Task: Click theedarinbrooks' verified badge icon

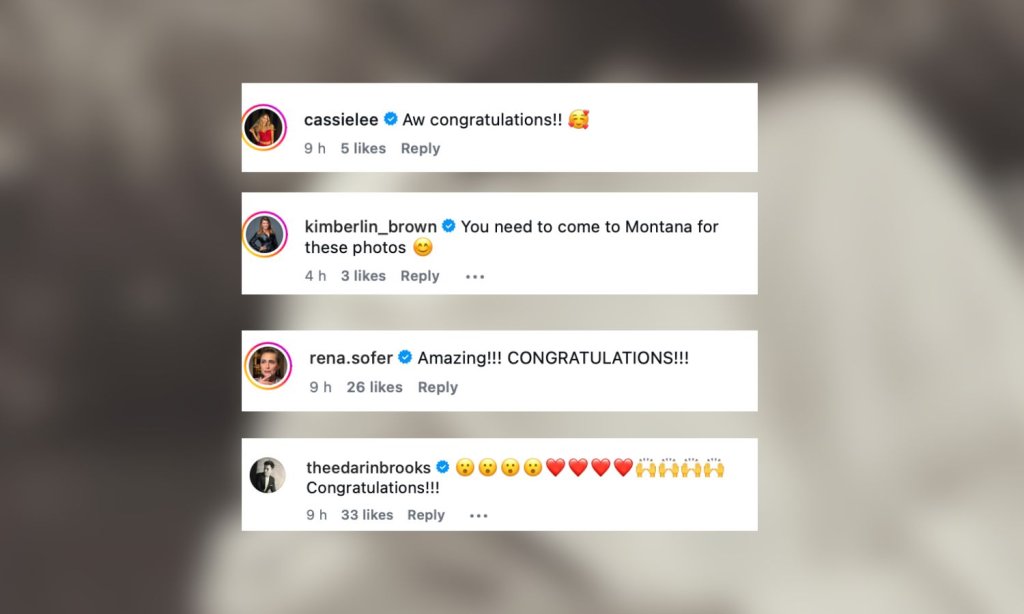Action: point(443,467)
